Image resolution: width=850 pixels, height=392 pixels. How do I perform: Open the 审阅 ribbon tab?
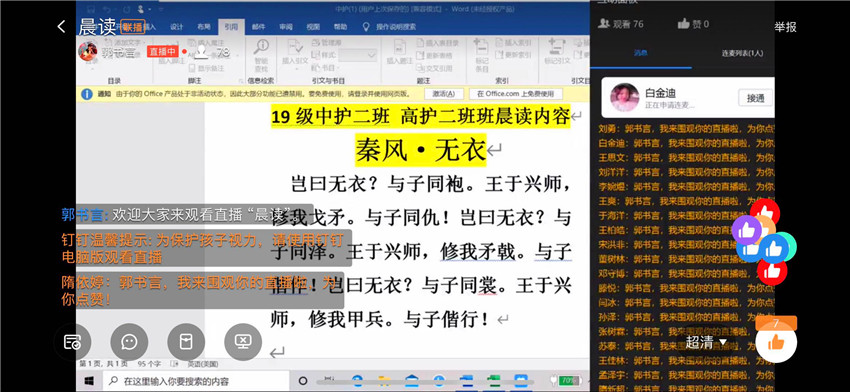coord(286,27)
